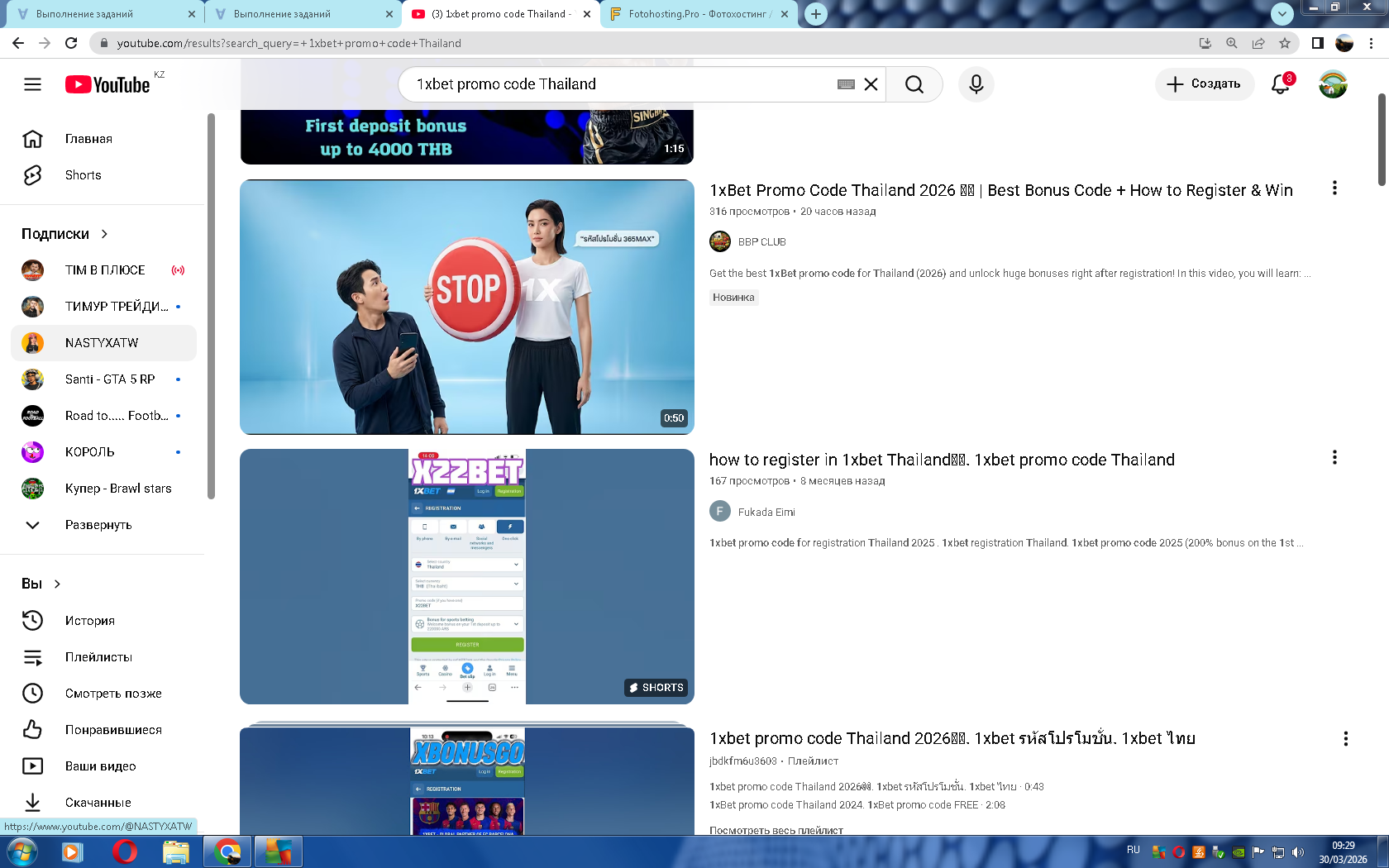Open Fukada Eimi channel avatar
1389x868 pixels.
(720, 512)
